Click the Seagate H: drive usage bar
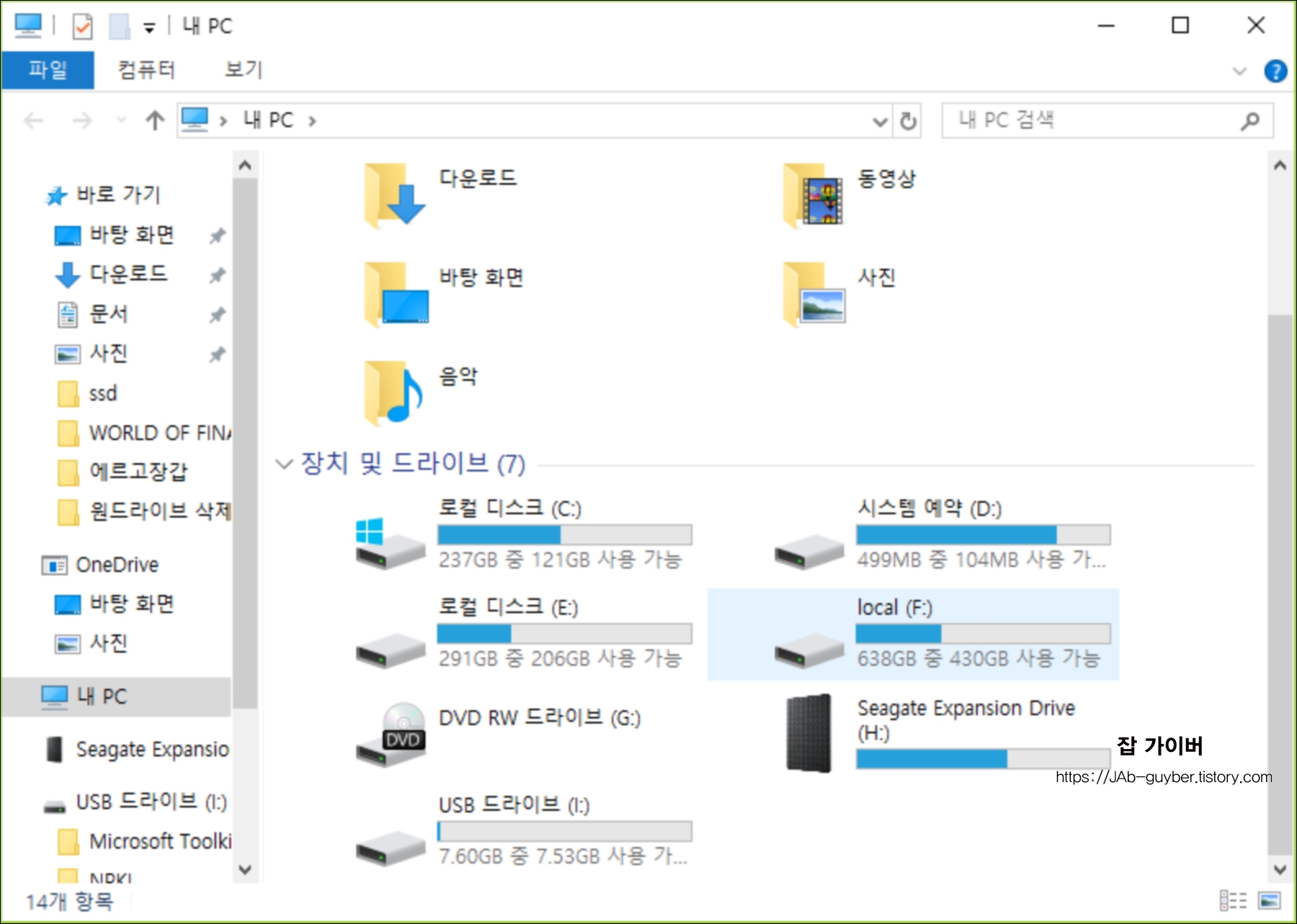Screen dimensions: 1297x924 click(984, 758)
